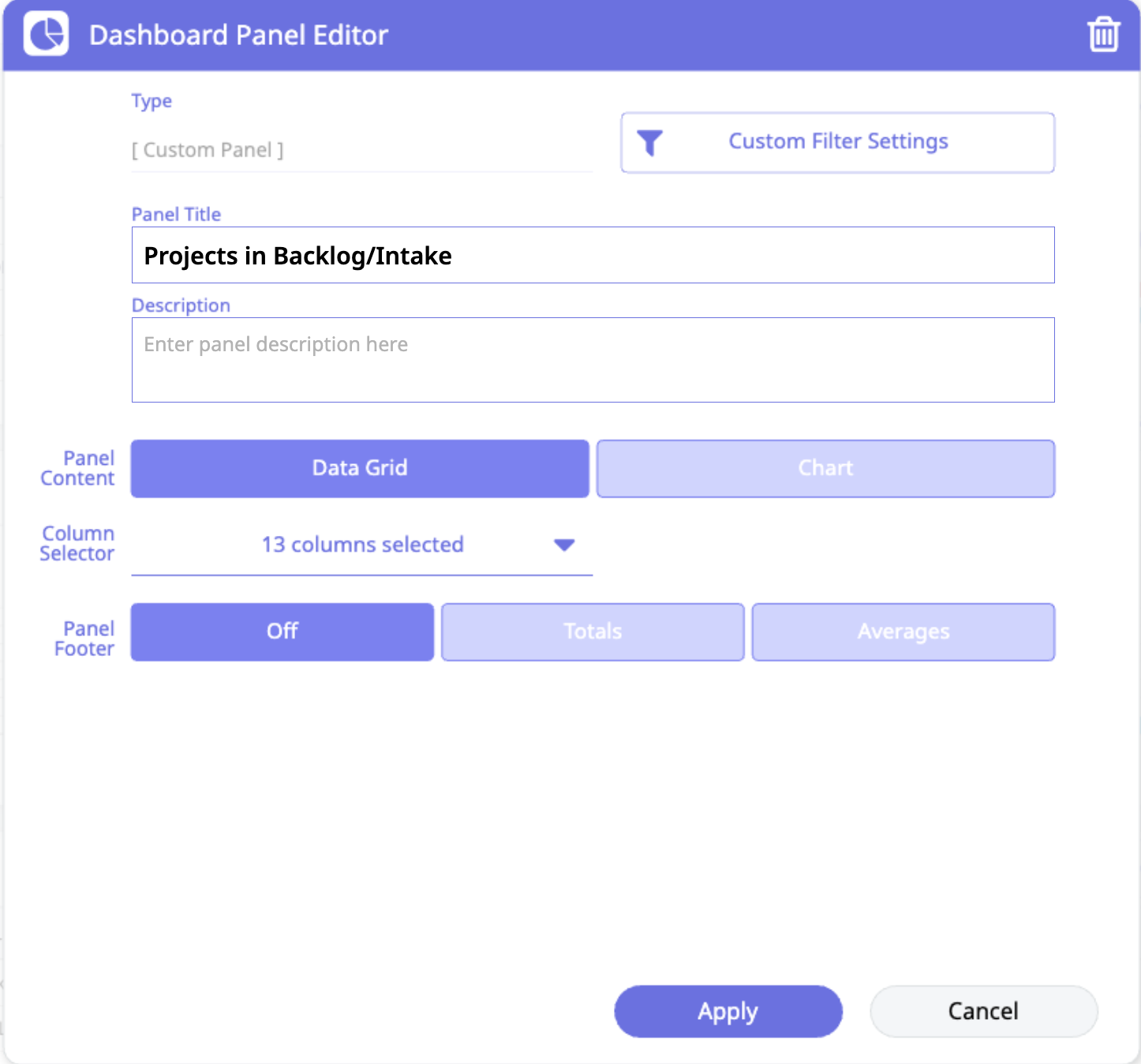Click the Dashboard Panel Editor title text

pyautogui.click(x=238, y=36)
